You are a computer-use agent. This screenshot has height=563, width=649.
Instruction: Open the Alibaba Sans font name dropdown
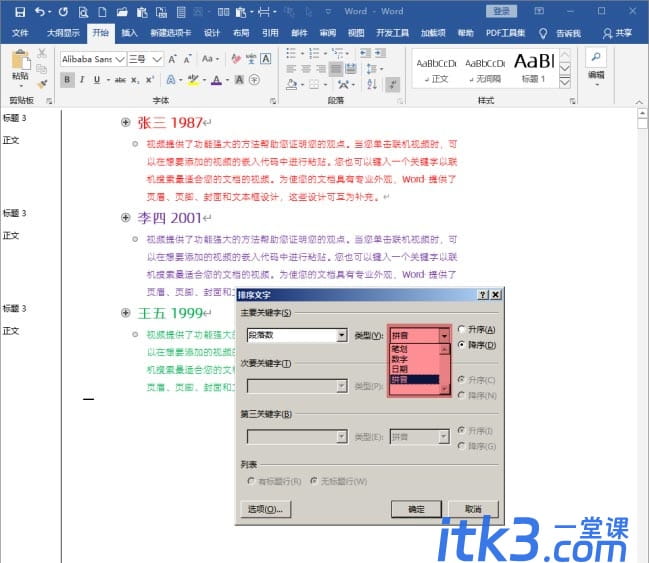pos(120,59)
